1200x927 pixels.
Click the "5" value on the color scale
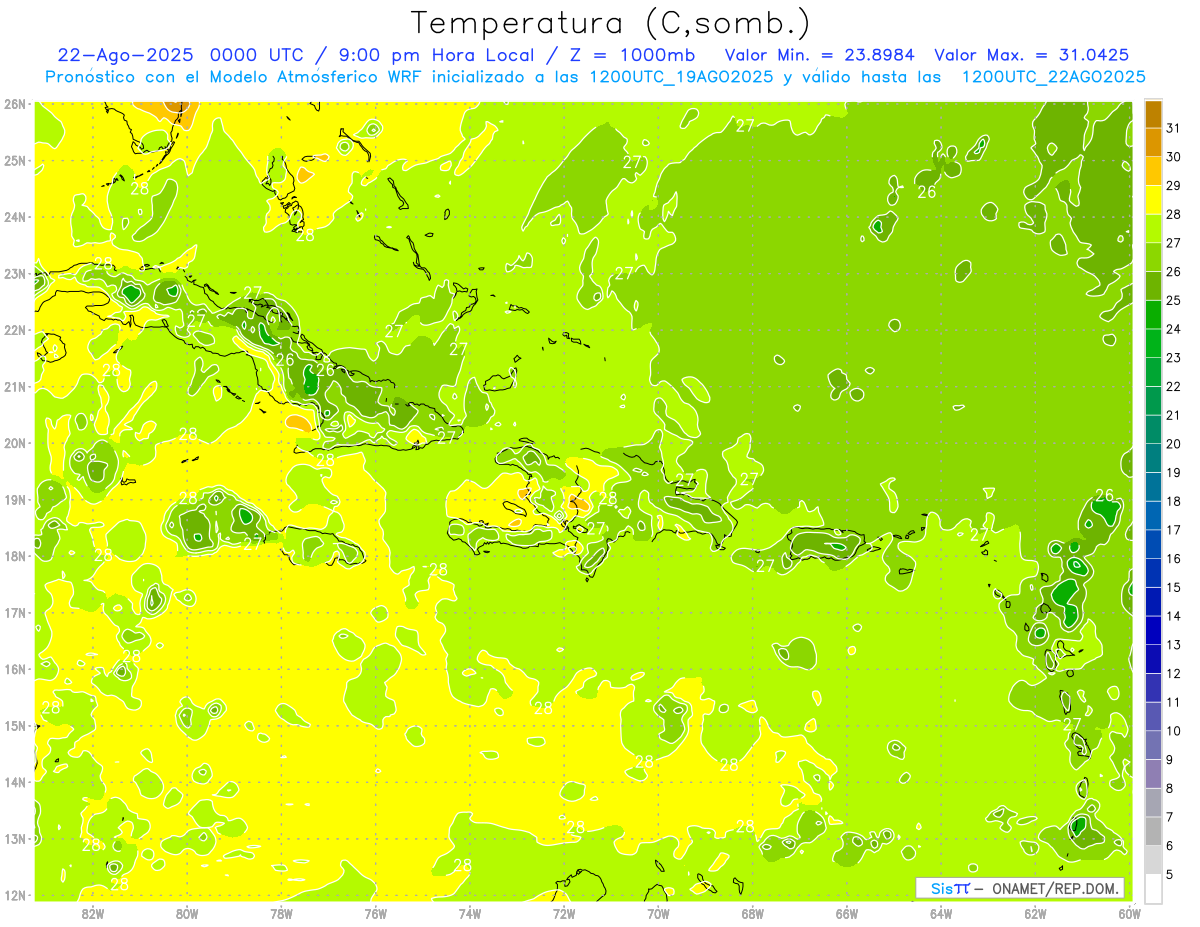pyautogui.click(x=1170, y=874)
